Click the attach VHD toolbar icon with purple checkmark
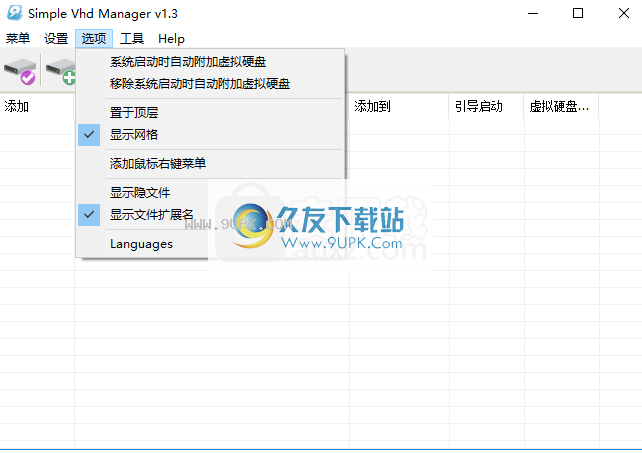Screen dimensions: 642x453 point(20,71)
